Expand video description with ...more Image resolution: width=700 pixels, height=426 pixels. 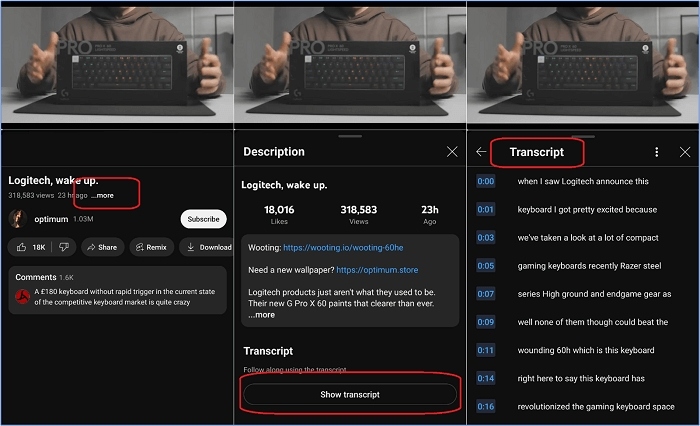(x=103, y=195)
